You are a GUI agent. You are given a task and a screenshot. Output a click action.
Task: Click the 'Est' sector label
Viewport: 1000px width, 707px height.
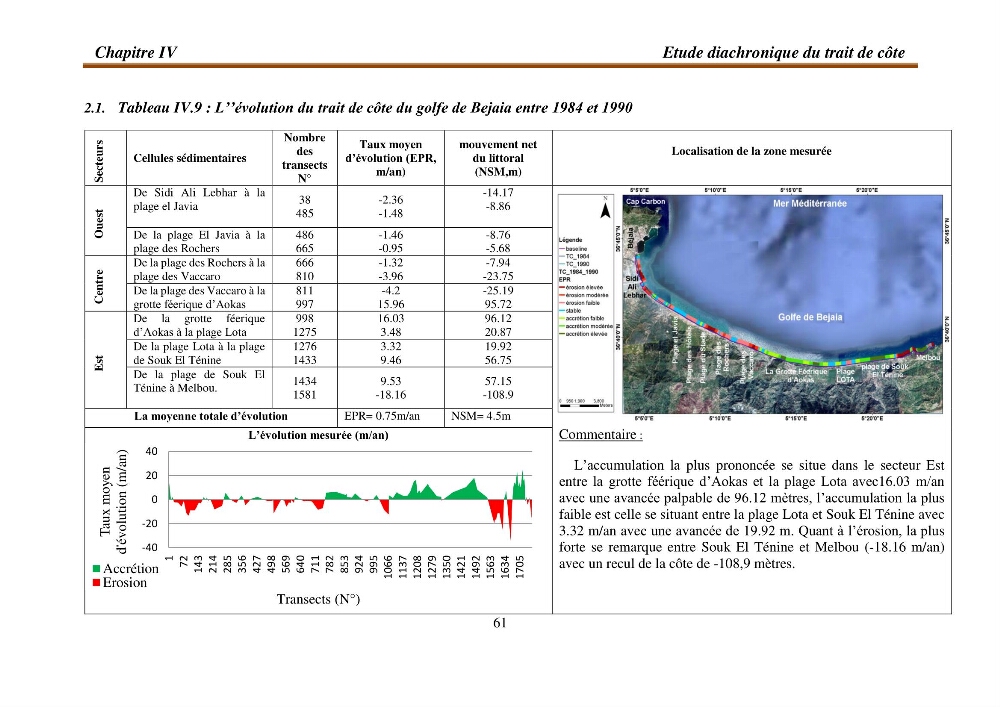click(99, 362)
